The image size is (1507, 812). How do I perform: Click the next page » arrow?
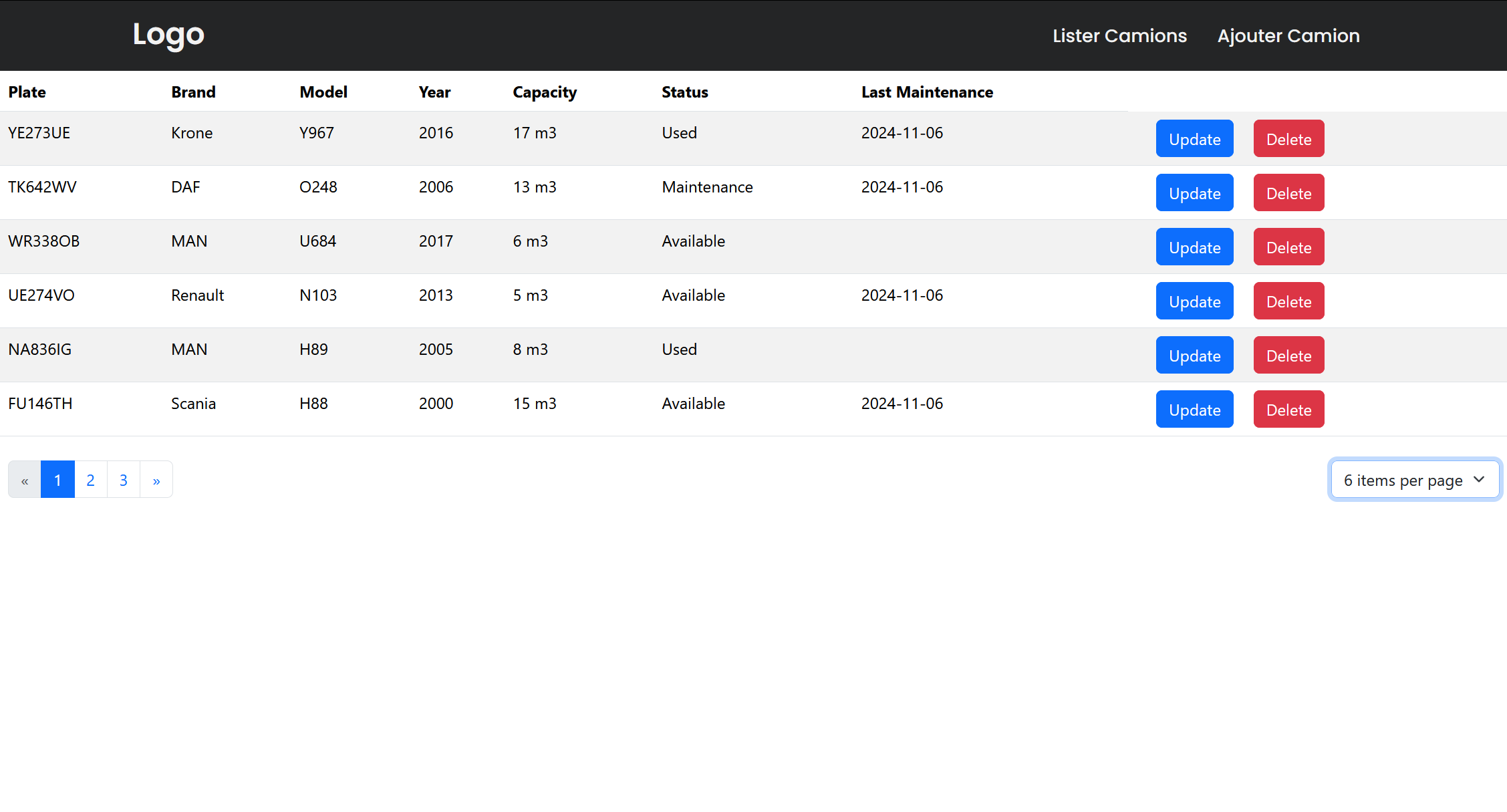point(156,480)
